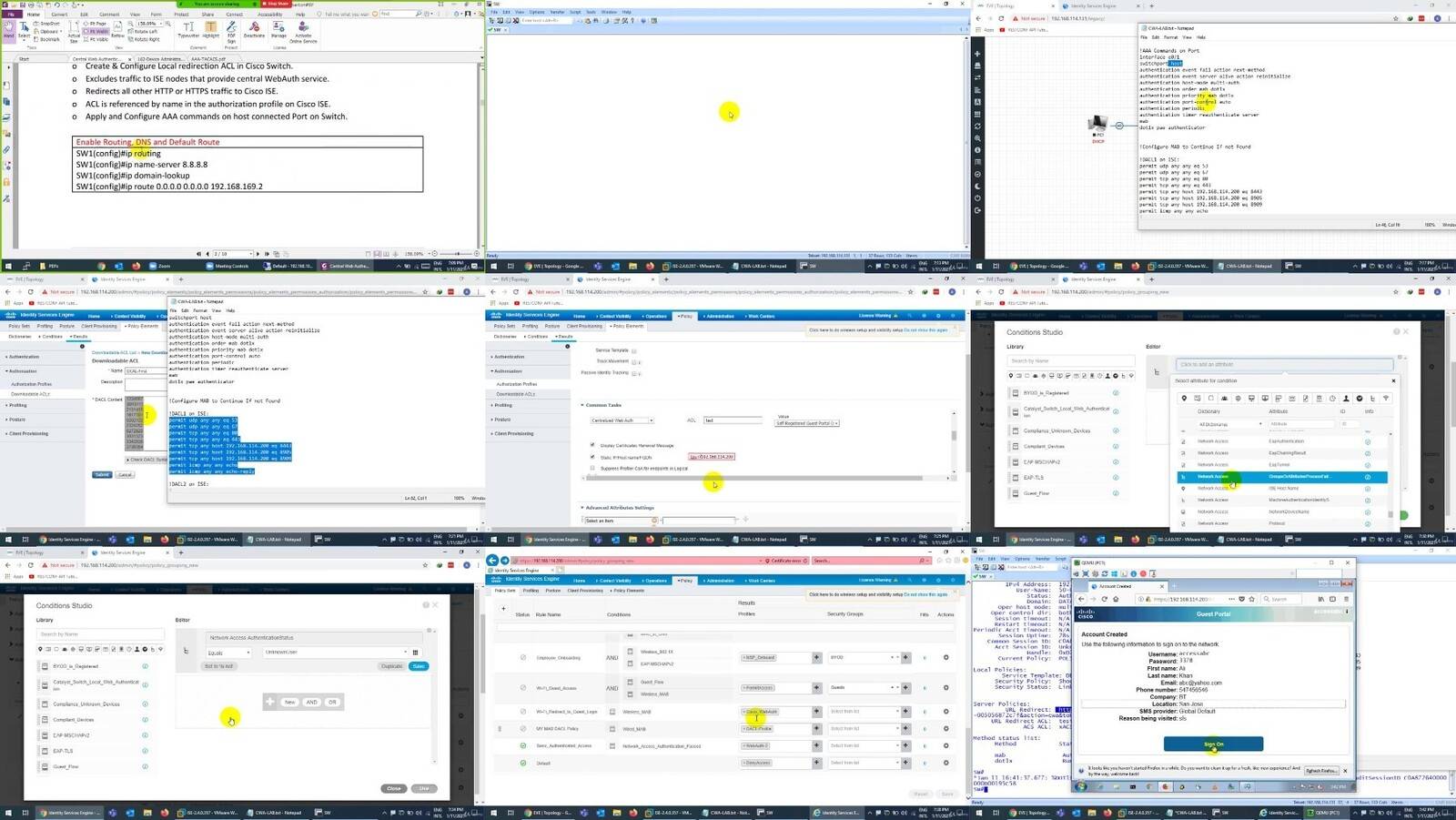The image size is (1456, 820).
Task: Click Actual Size in the PDF ribbon
Action: click(74, 30)
